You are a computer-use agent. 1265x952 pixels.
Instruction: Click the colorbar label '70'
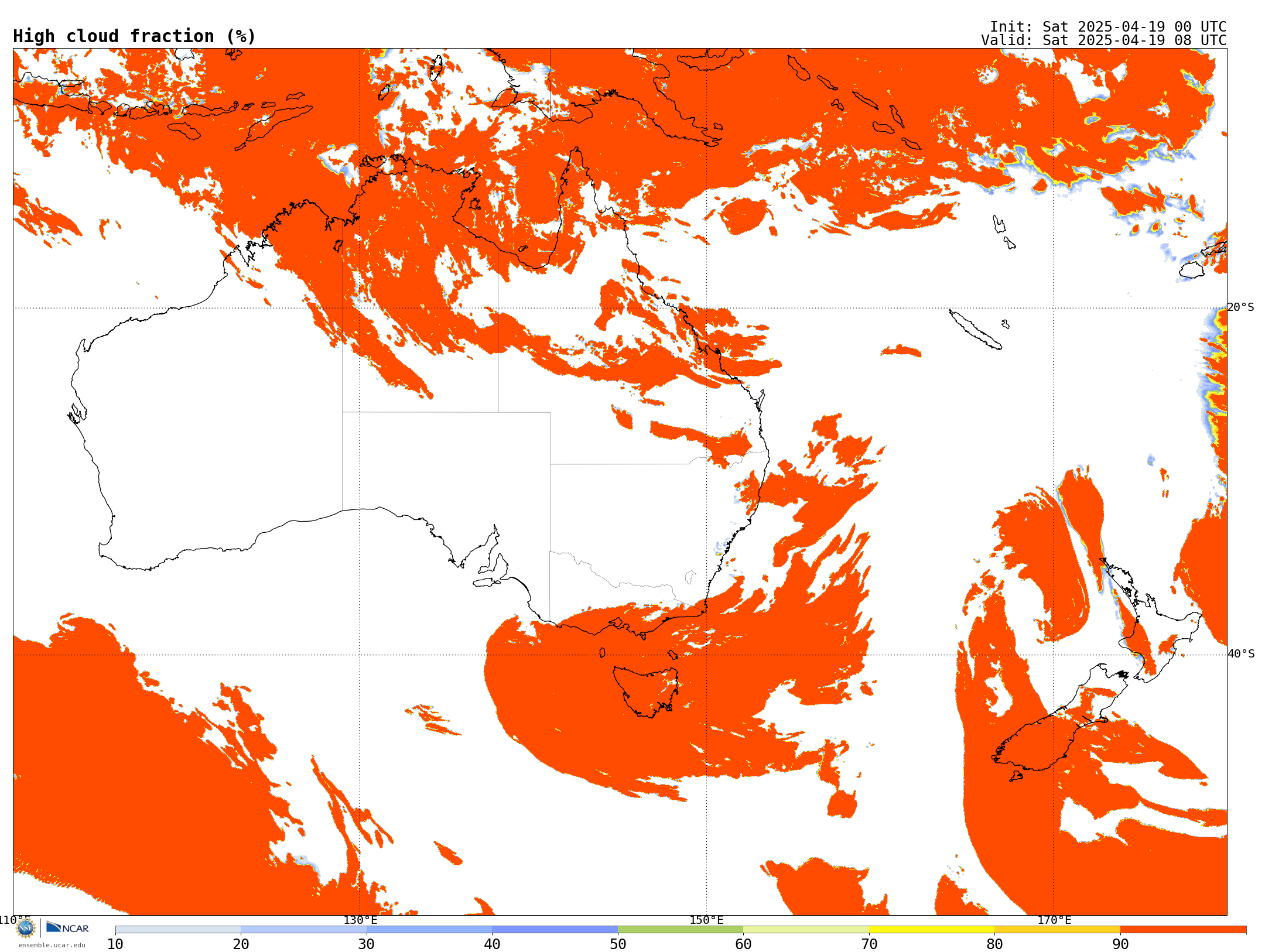point(869,944)
